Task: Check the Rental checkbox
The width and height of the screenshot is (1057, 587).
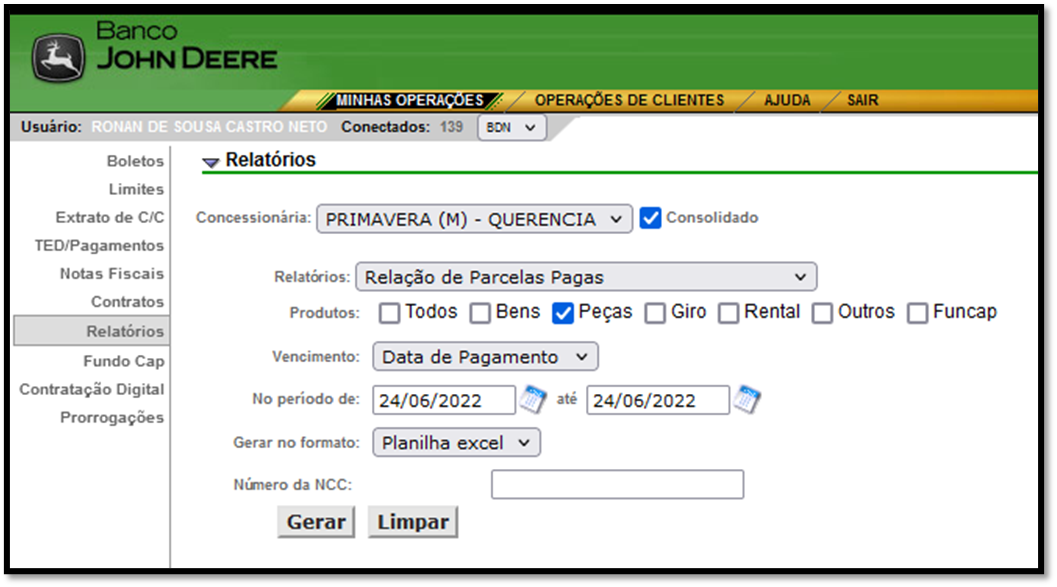Action: (728, 313)
